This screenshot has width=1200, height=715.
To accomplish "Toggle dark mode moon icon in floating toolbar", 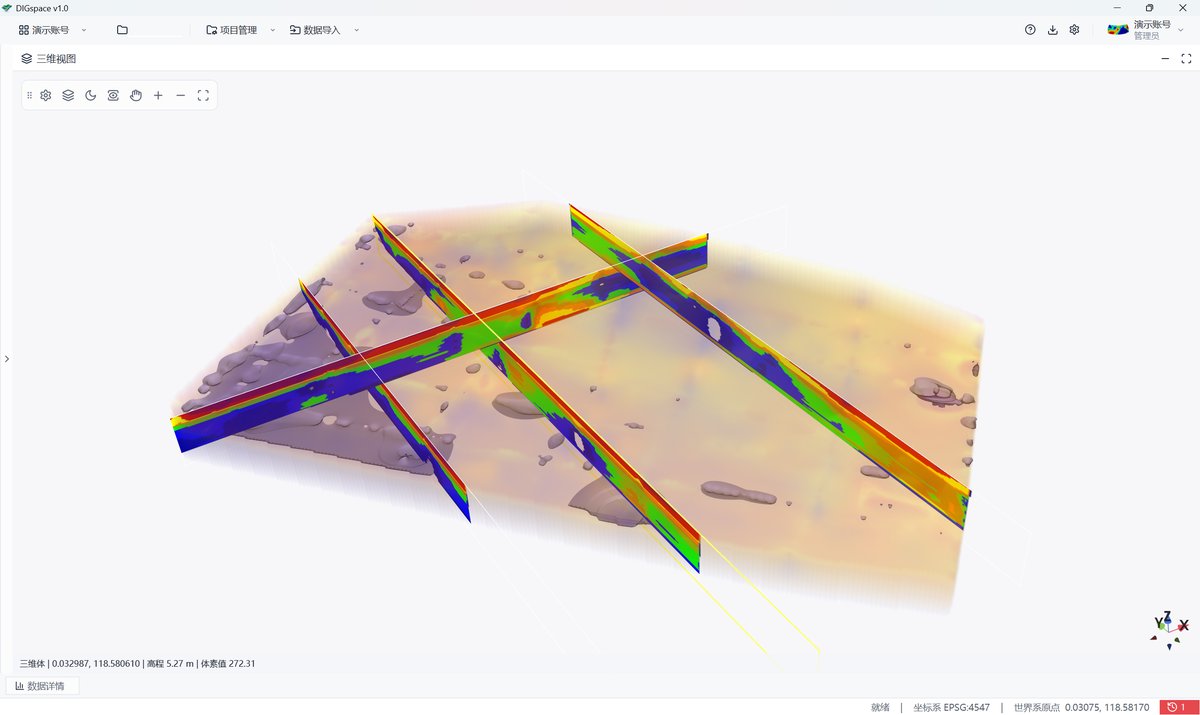I will point(90,95).
